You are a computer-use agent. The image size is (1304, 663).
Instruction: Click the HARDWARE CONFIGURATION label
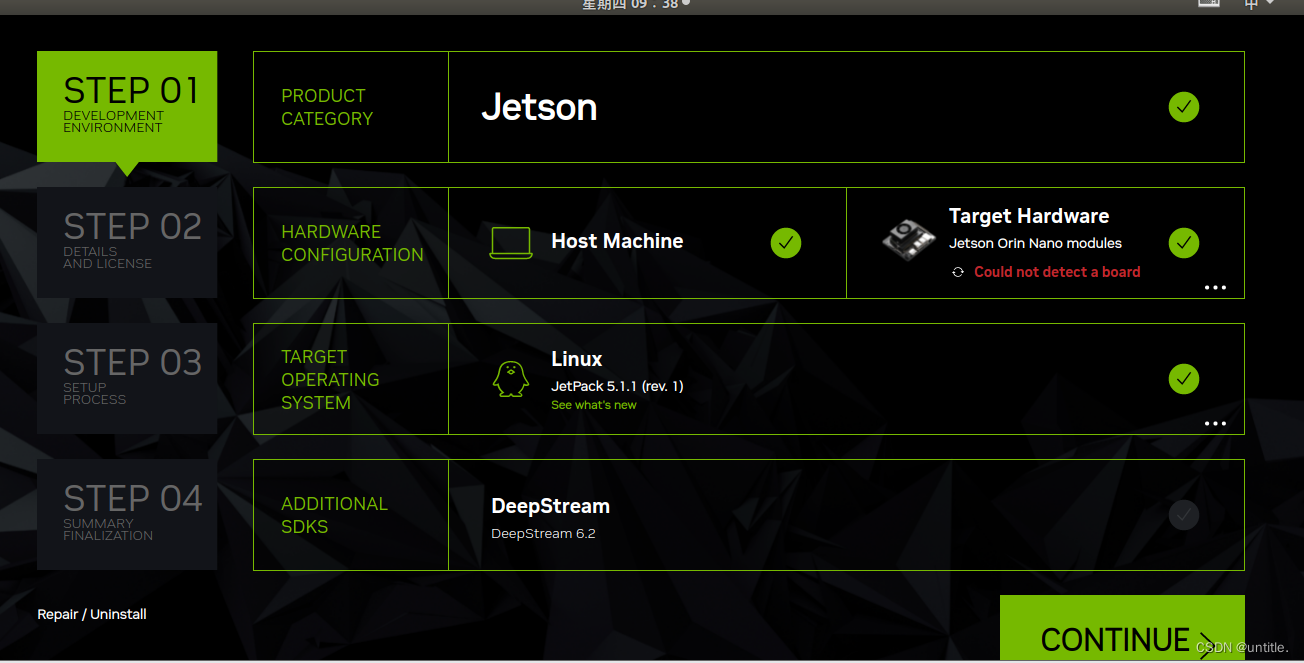coord(352,243)
